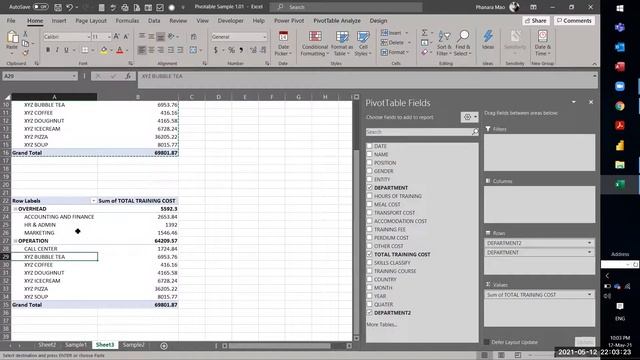Open the Formulas ribbon tab
This screenshot has height=360, width=640.
tap(127, 20)
